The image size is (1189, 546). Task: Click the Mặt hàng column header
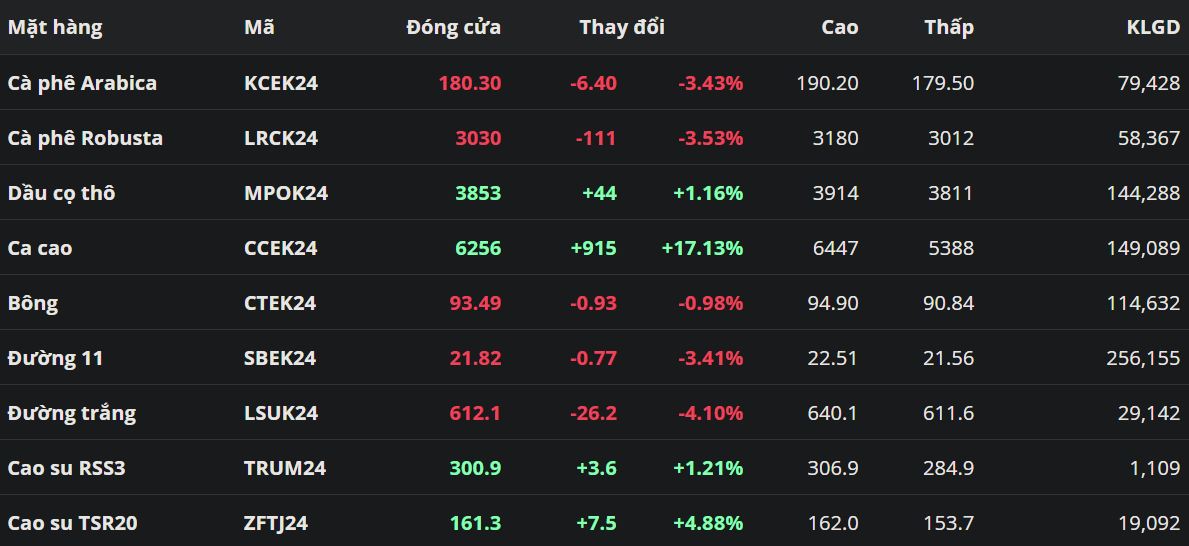point(55,28)
